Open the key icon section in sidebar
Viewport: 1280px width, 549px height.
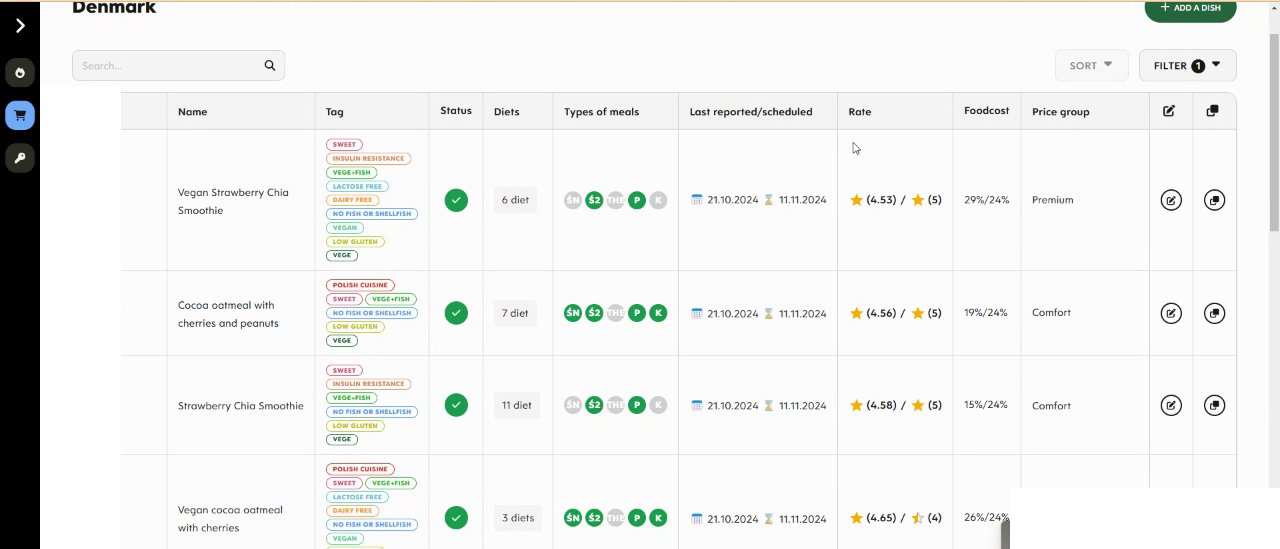pos(20,158)
